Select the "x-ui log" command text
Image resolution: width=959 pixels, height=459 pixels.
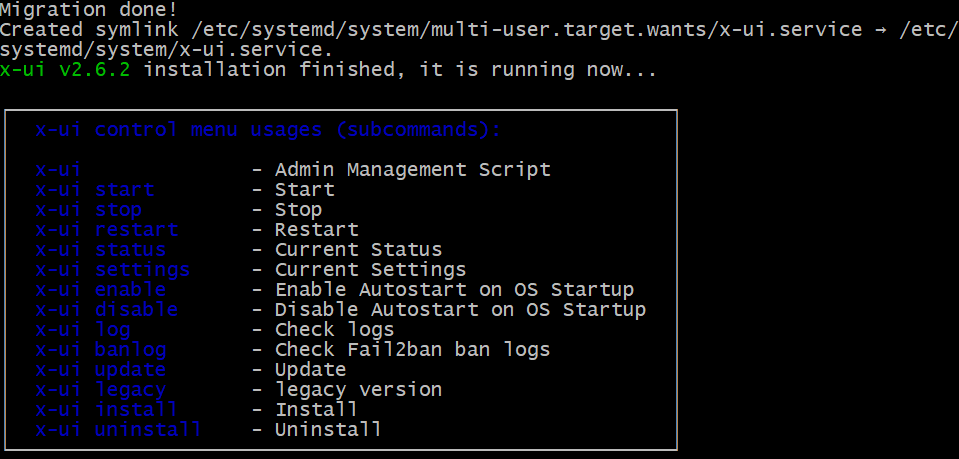point(83,330)
